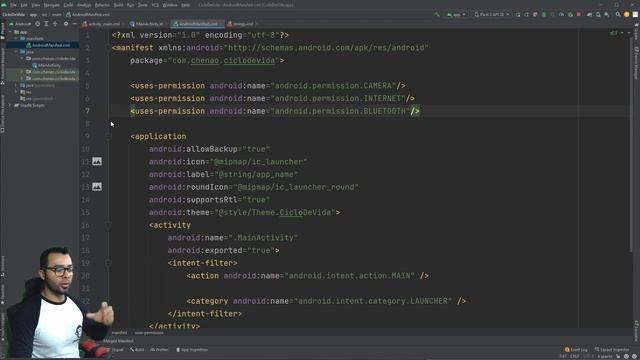This screenshot has width=640, height=360.
Task: Open the Android project view dropdown
Action: 20,24
